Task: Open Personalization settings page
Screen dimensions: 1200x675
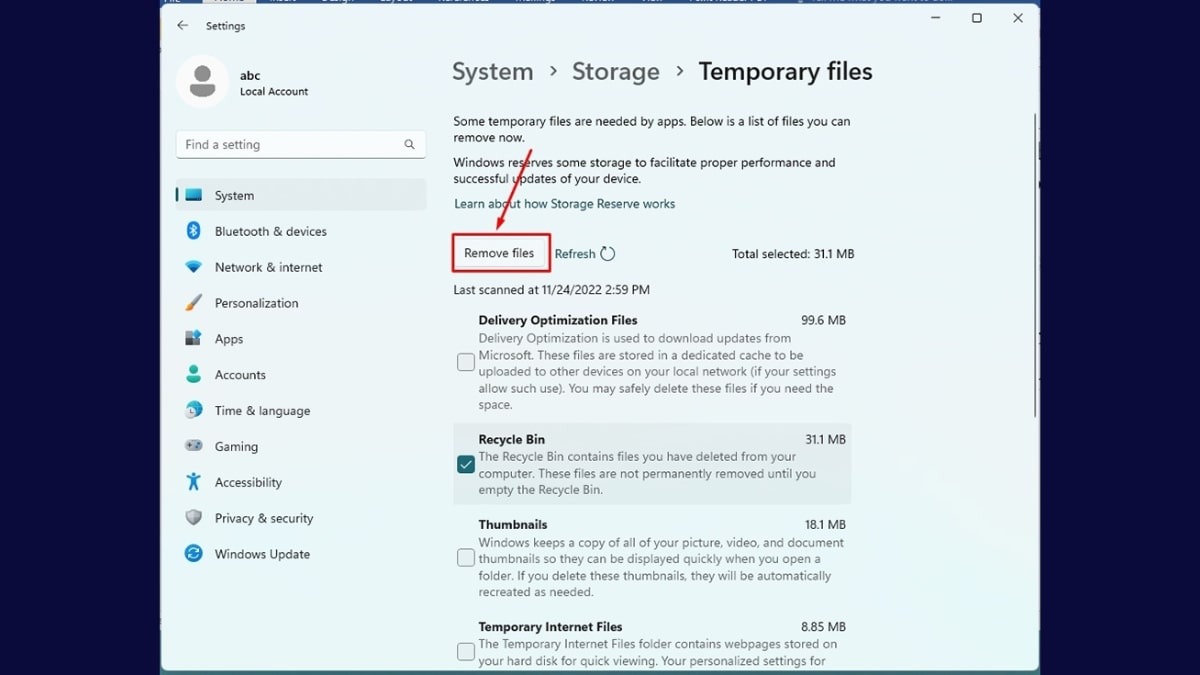Action: coord(301,303)
